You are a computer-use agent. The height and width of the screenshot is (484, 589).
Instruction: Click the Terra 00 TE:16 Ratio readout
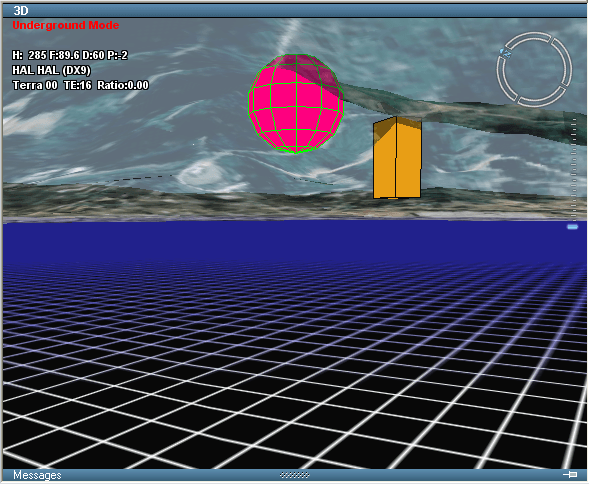click(80, 85)
